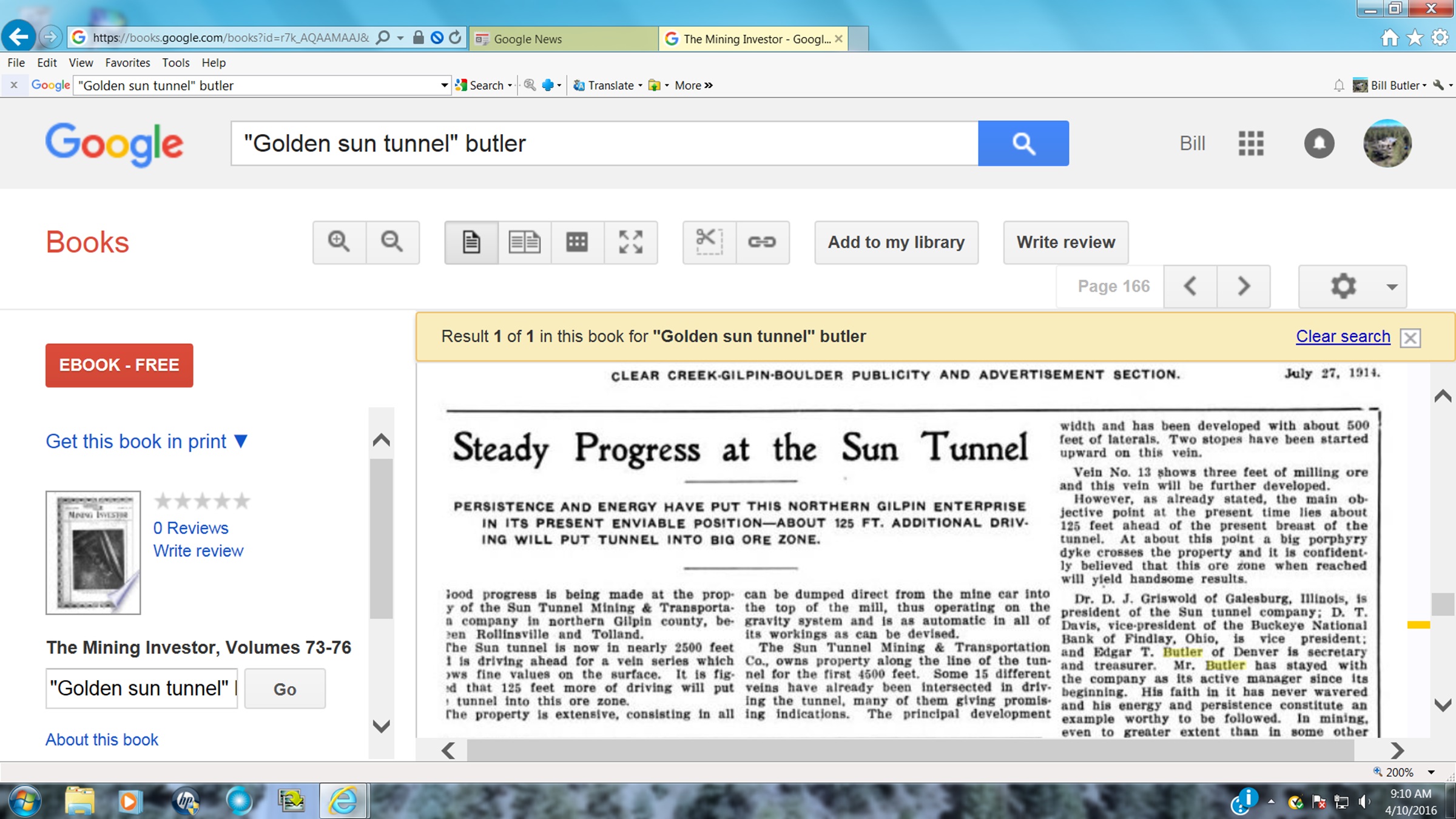
Task: Switch to the Google News tab
Action: 564,39
